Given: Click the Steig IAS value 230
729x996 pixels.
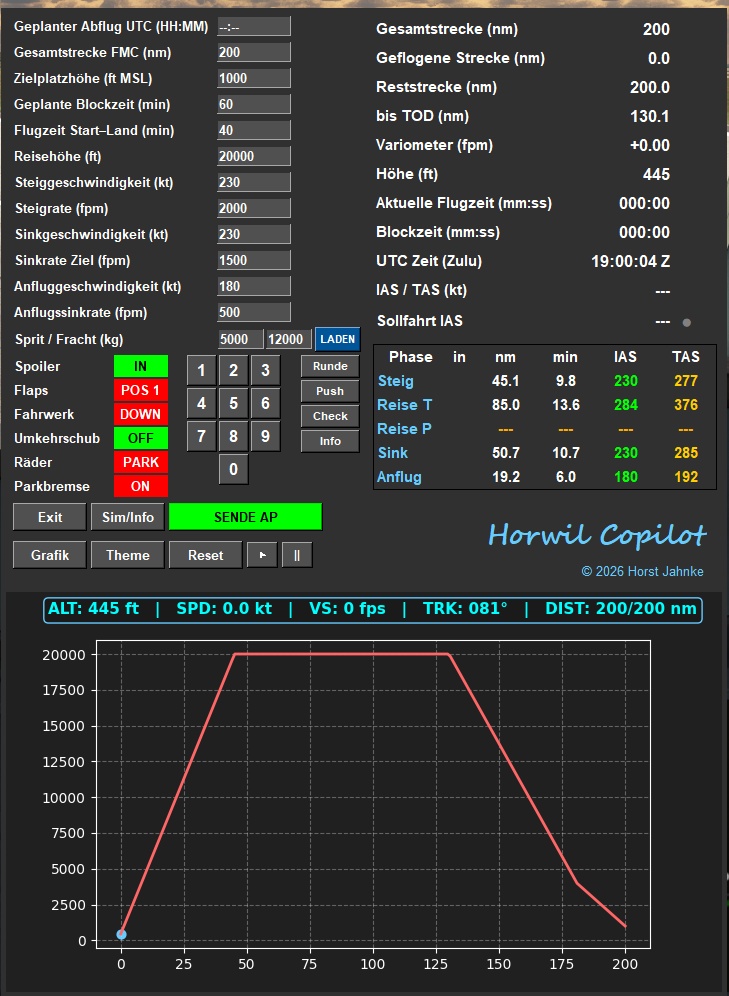Looking at the screenshot, I should click(625, 381).
